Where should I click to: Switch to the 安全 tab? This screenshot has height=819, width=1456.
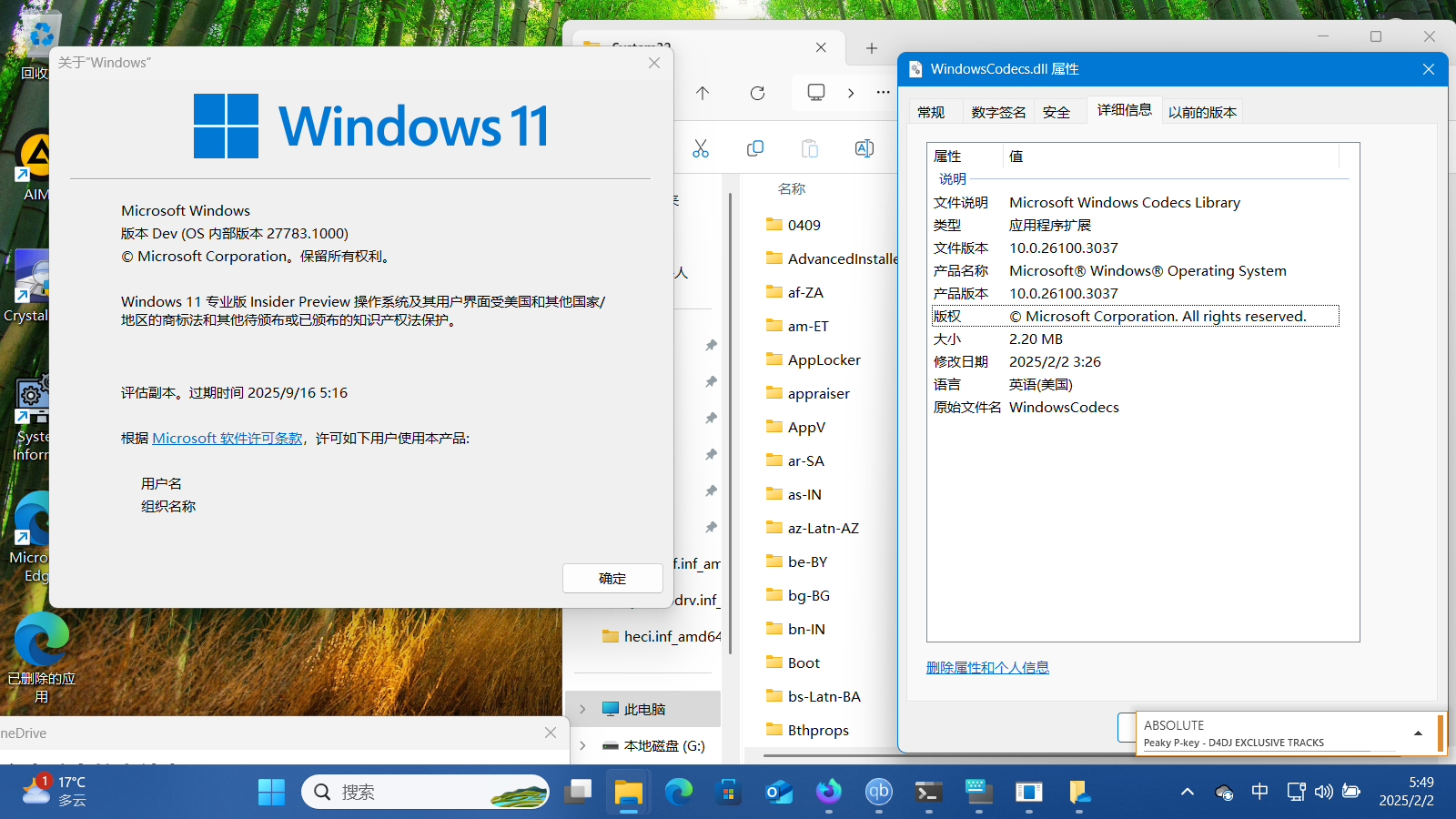(1057, 112)
